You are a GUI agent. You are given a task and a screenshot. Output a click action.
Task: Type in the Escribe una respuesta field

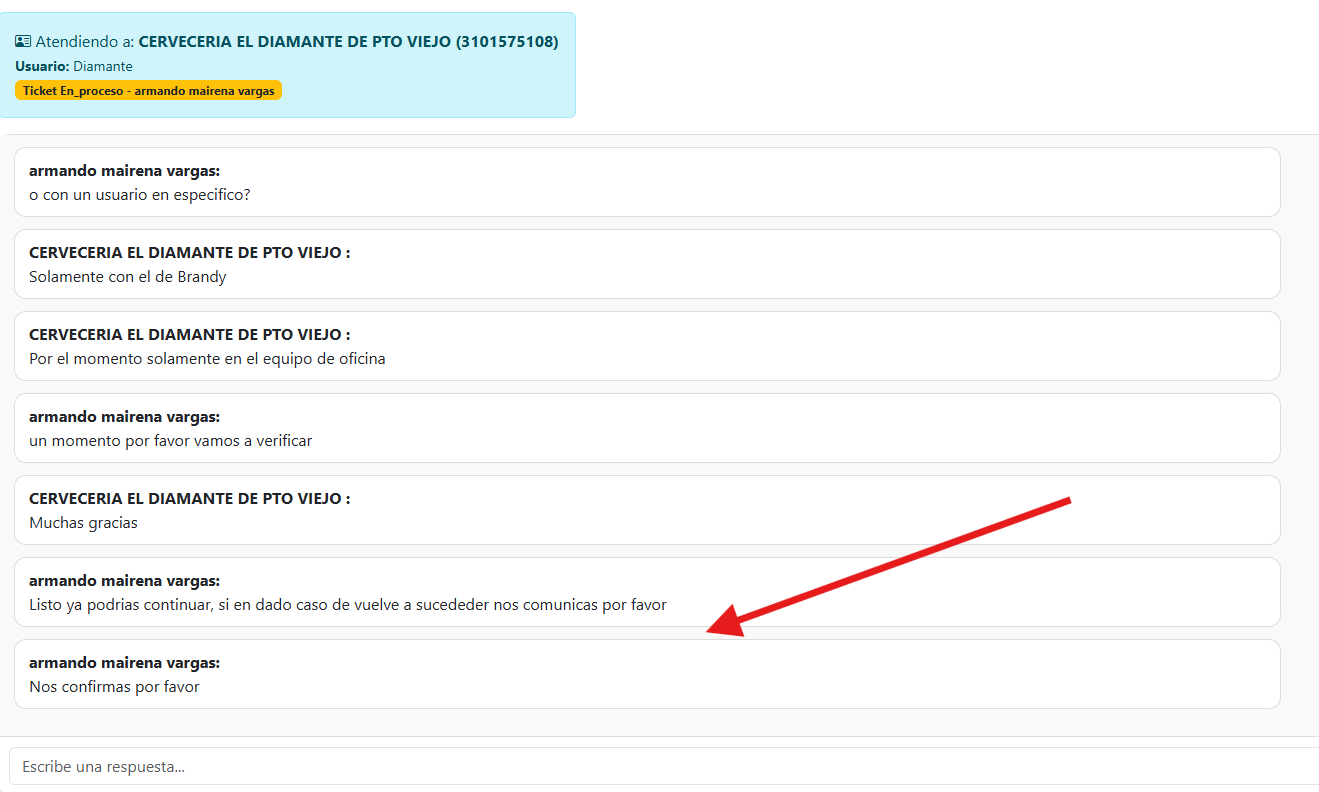660,767
